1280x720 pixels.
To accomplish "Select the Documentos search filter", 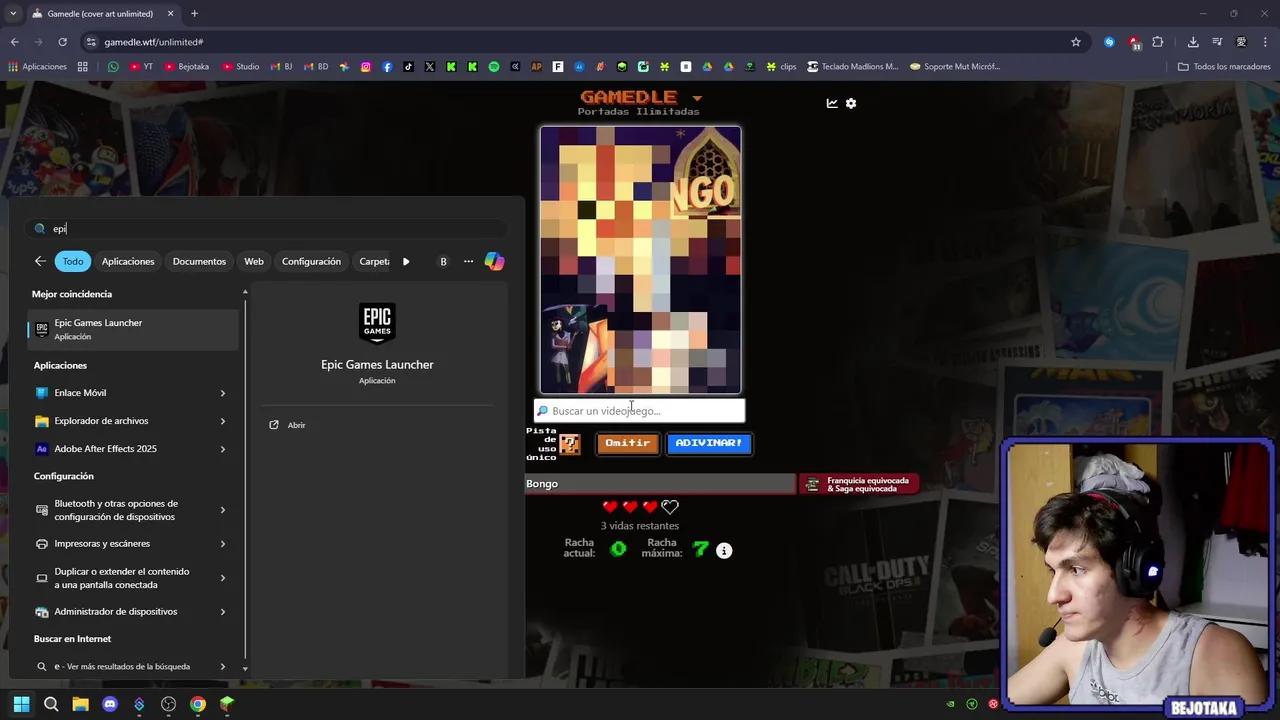I will (x=199, y=261).
